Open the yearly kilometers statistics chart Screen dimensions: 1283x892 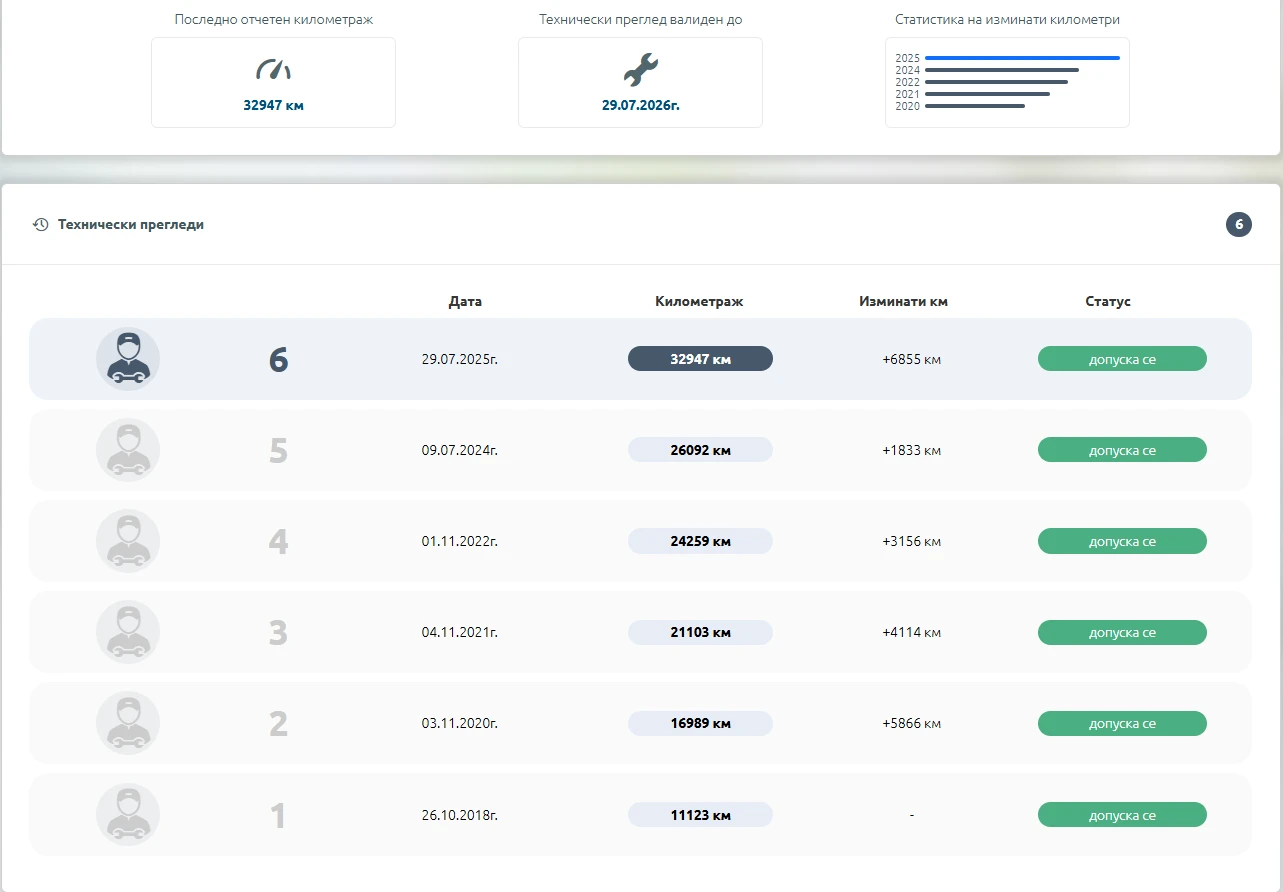pyautogui.click(x=1007, y=82)
